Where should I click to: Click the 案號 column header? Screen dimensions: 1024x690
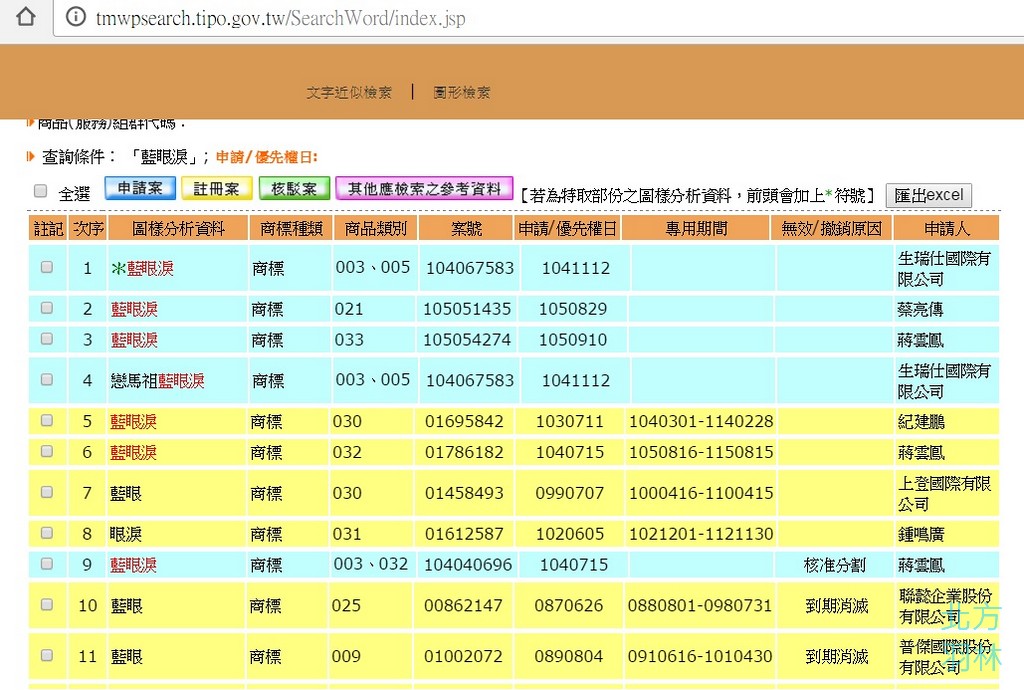466,228
